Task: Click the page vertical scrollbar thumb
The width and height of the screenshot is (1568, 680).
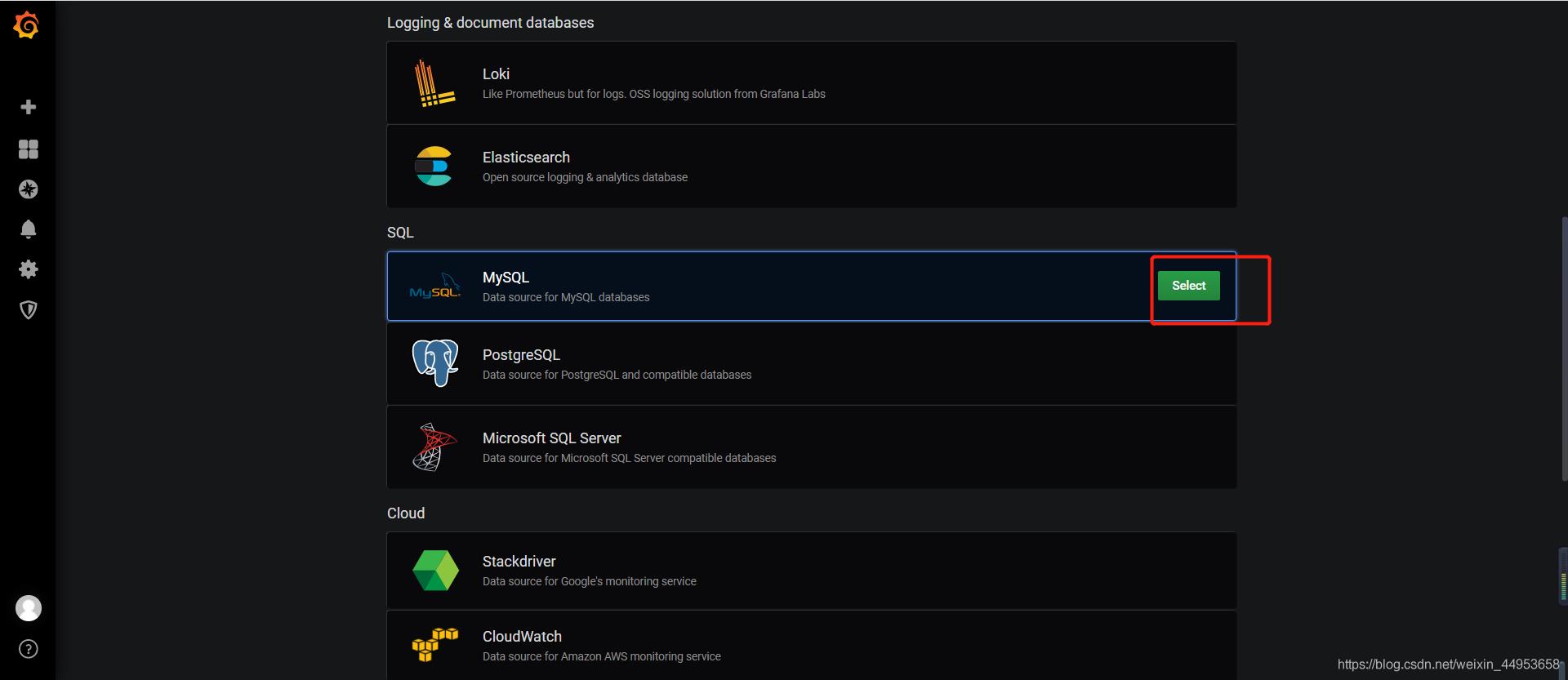Action: coord(1564,349)
